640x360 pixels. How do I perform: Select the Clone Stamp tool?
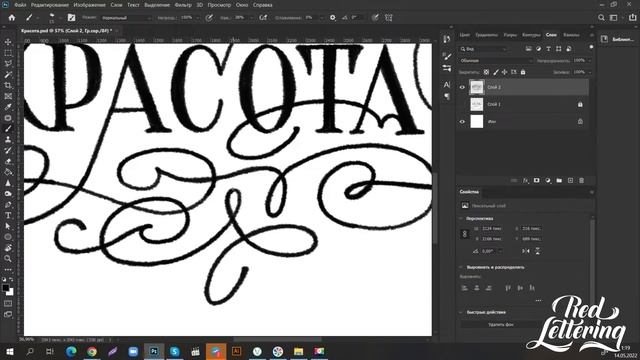8,140
